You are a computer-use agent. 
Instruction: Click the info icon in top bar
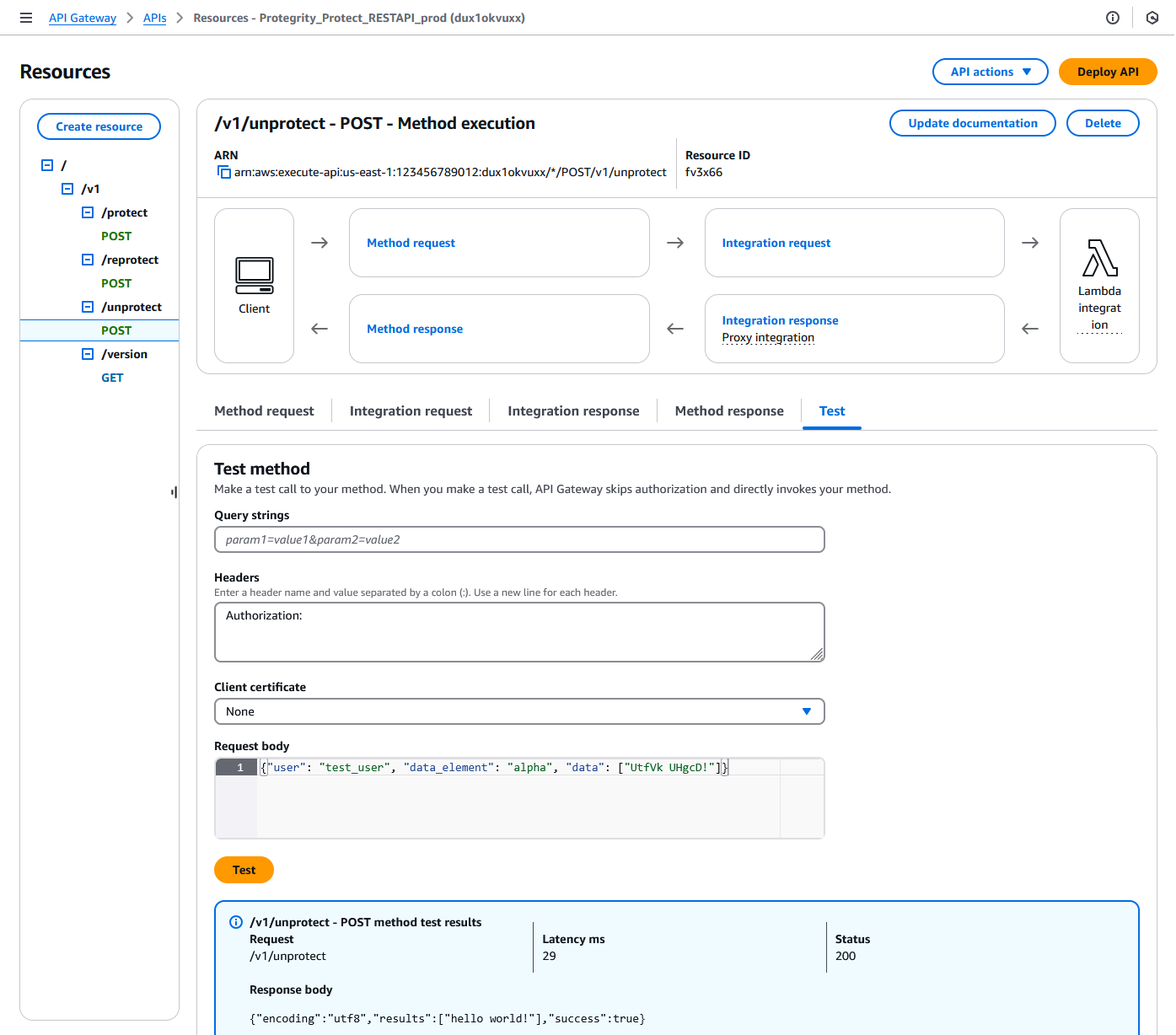point(1113,18)
